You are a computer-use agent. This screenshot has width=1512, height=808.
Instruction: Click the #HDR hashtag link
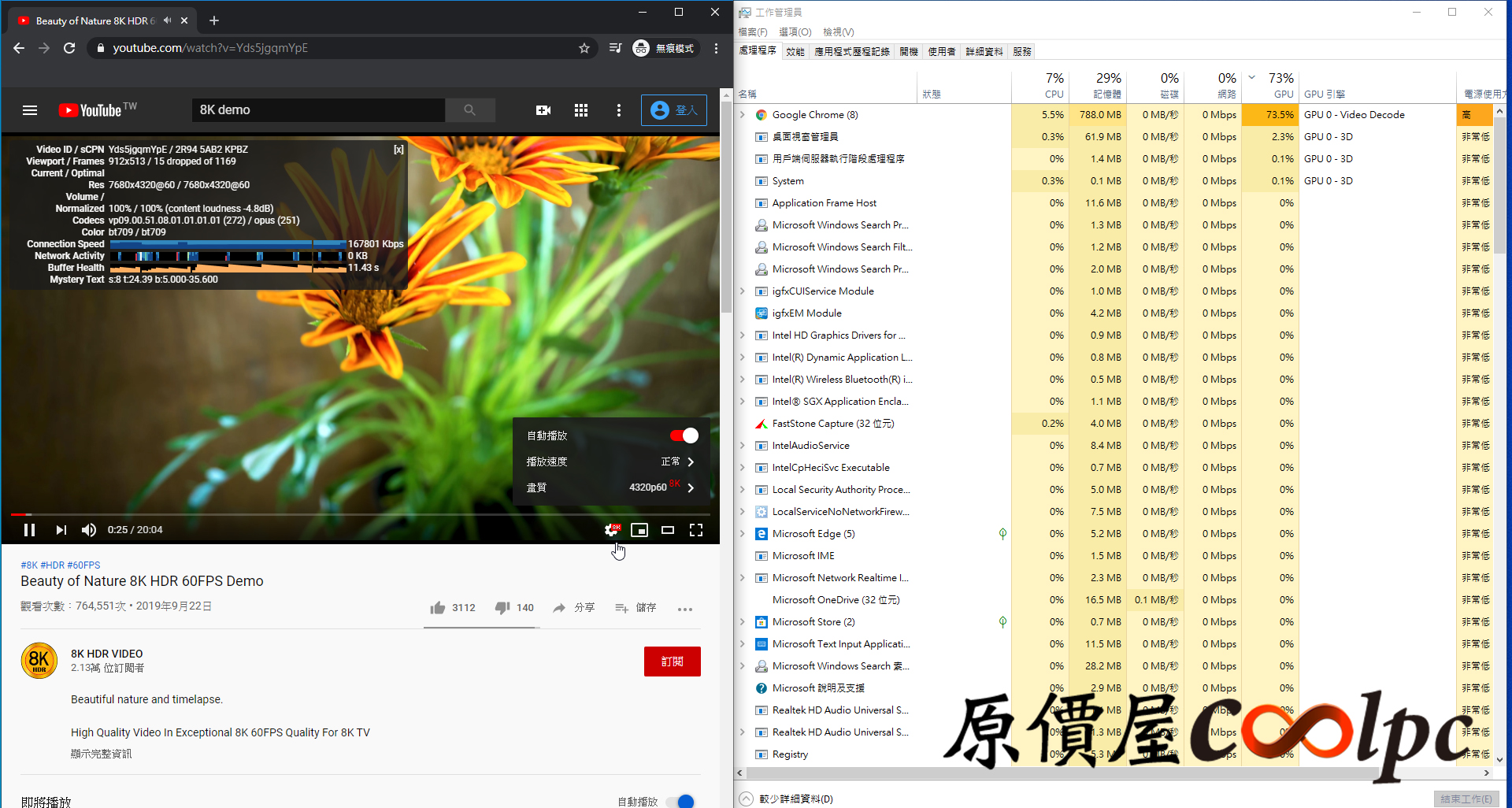(x=53, y=565)
